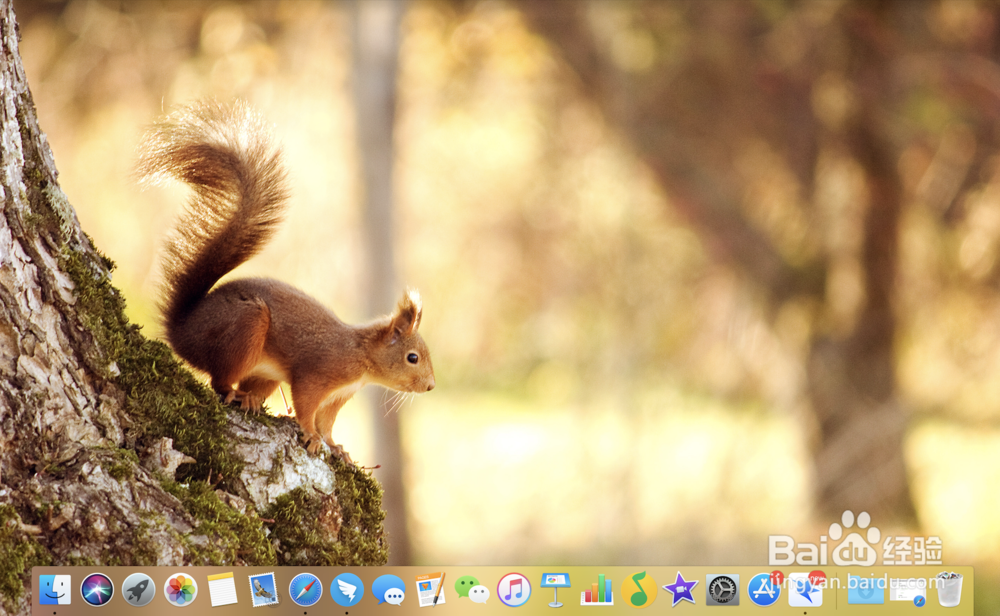The height and width of the screenshot is (616, 1000).
Task: Open the Photos app
Action: point(180,589)
